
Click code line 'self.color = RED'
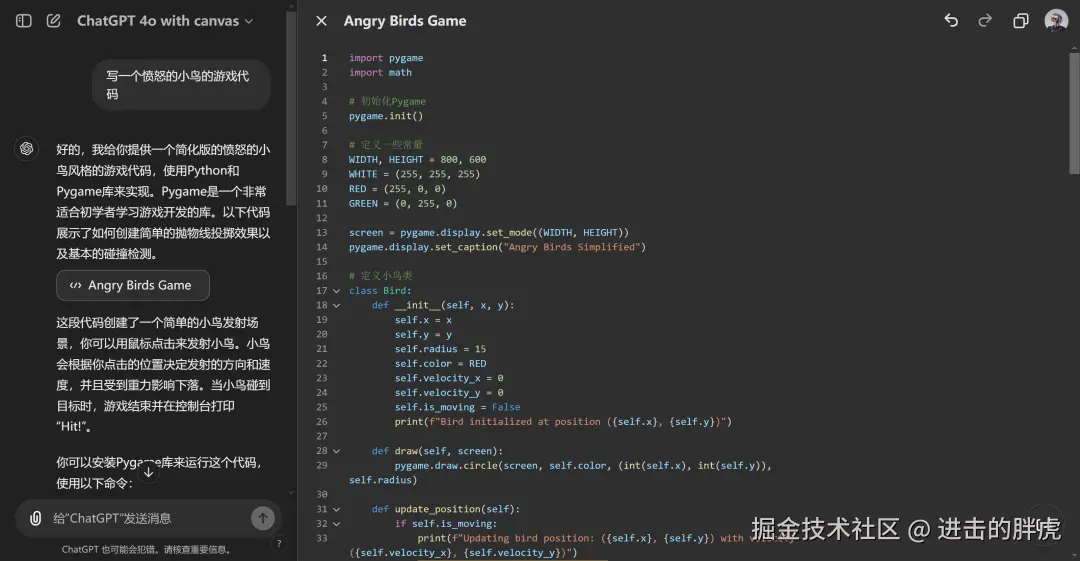[440, 363]
